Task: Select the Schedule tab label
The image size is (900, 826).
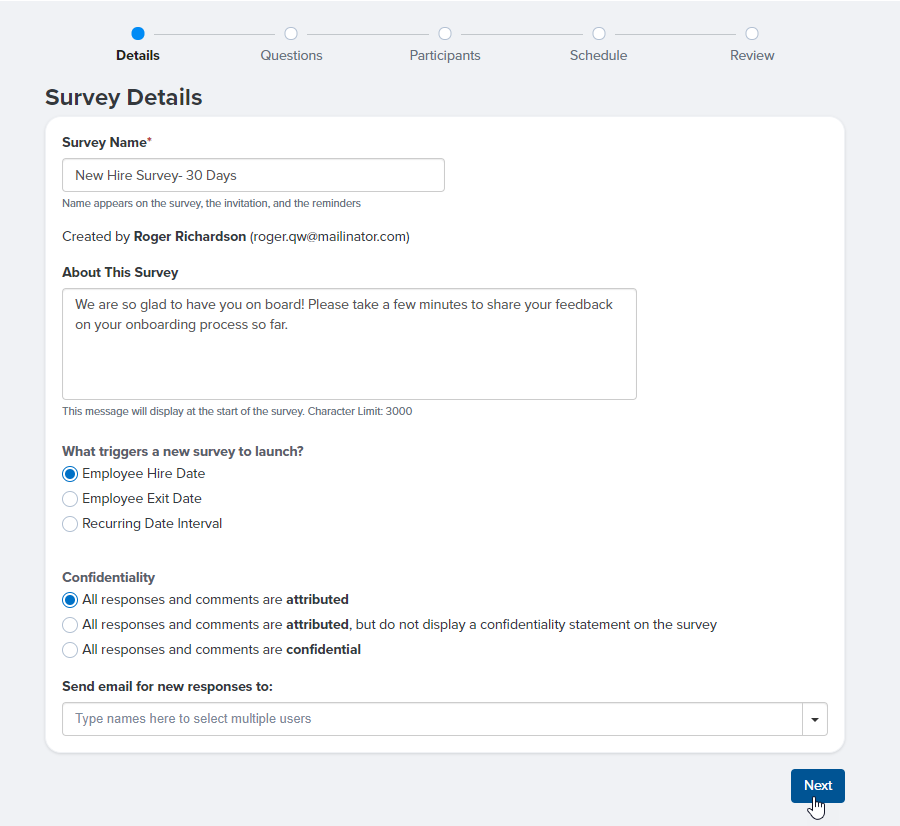Action: pos(598,55)
